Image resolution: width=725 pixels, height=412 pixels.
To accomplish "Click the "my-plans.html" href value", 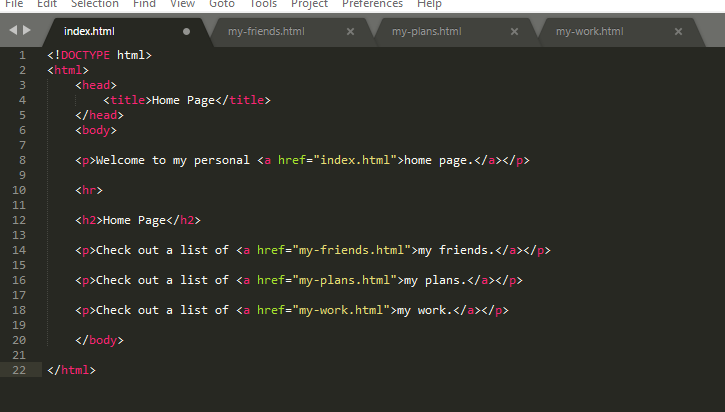I will click(x=344, y=280).
